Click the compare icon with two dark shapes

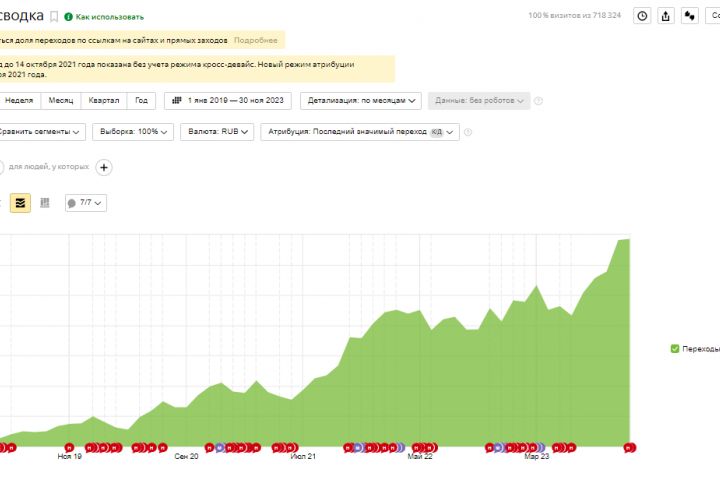[x=690, y=16]
